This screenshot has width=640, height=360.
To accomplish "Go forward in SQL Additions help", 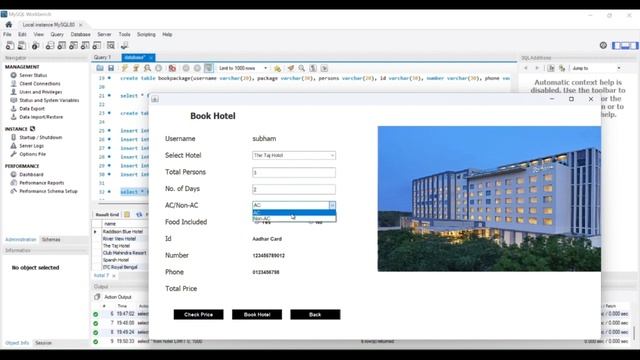I will (537, 68).
